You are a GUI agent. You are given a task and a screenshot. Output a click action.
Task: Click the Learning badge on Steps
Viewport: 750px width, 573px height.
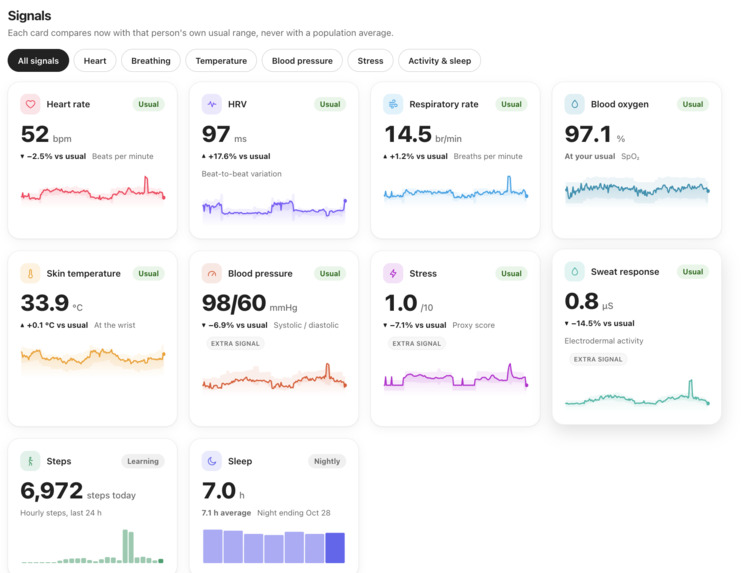coord(143,461)
